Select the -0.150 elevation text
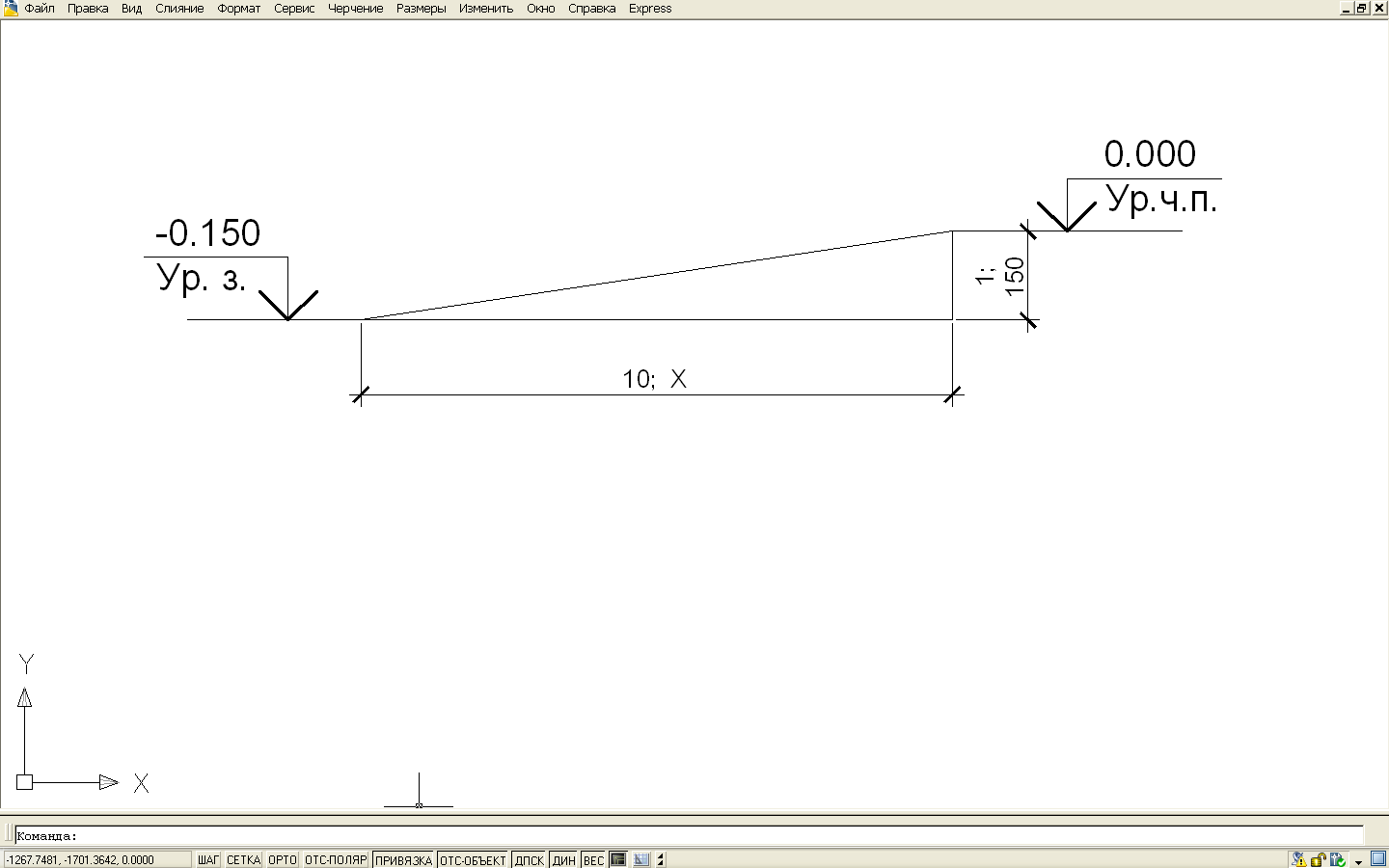Image resolution: width=1389 pixels, height=868 pixels. coord(207,233)
